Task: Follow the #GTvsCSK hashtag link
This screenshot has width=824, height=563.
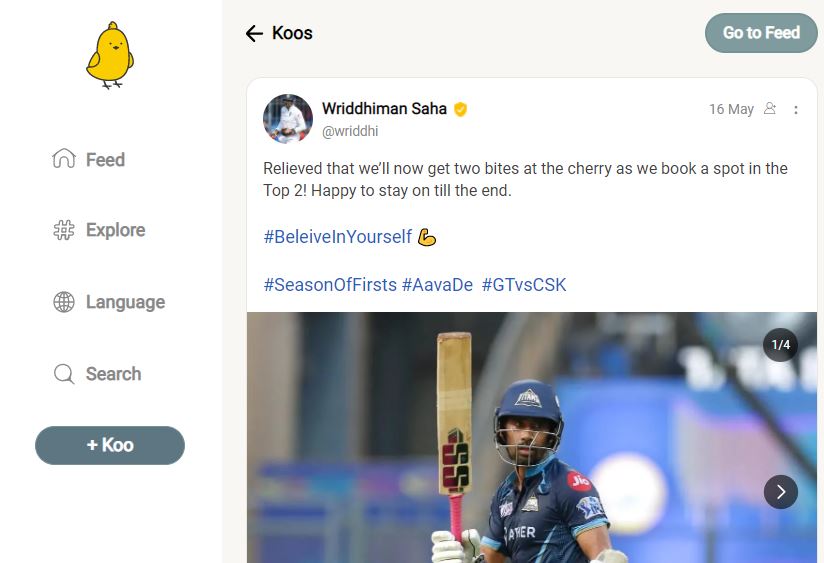Action: (x=524, y=285)
